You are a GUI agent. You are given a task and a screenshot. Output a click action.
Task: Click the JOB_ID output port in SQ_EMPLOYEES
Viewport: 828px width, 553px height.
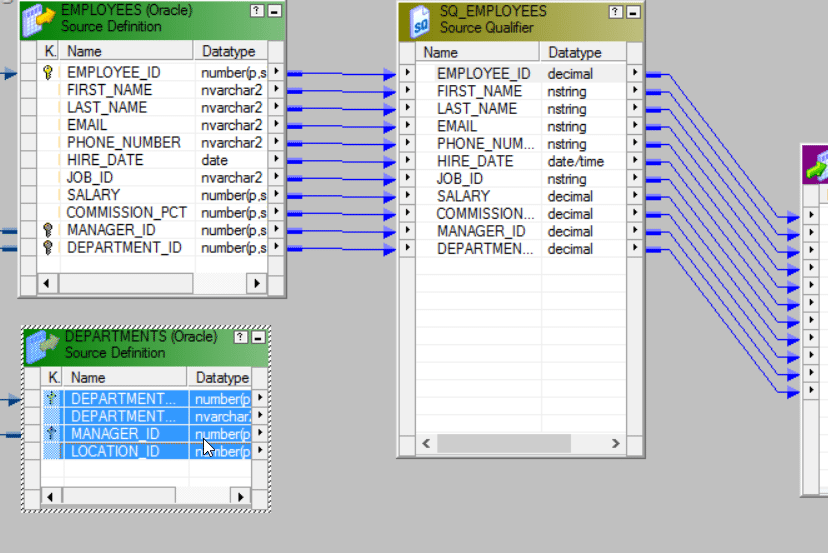click(635, 177)
